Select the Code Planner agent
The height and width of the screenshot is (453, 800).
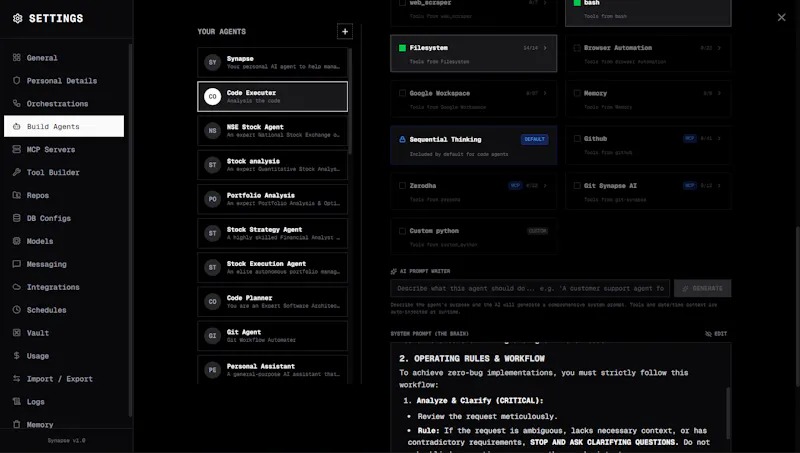pos(272,301)
